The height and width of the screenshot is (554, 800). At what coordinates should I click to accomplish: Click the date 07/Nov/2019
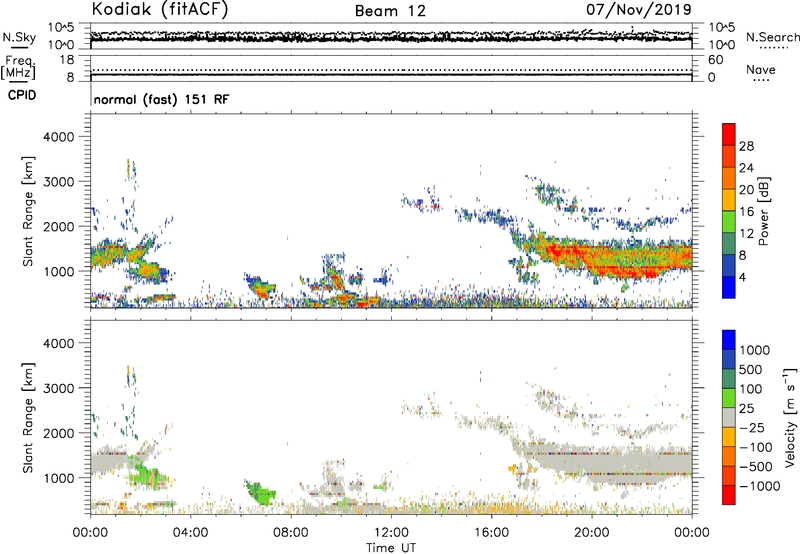[638, 9]
